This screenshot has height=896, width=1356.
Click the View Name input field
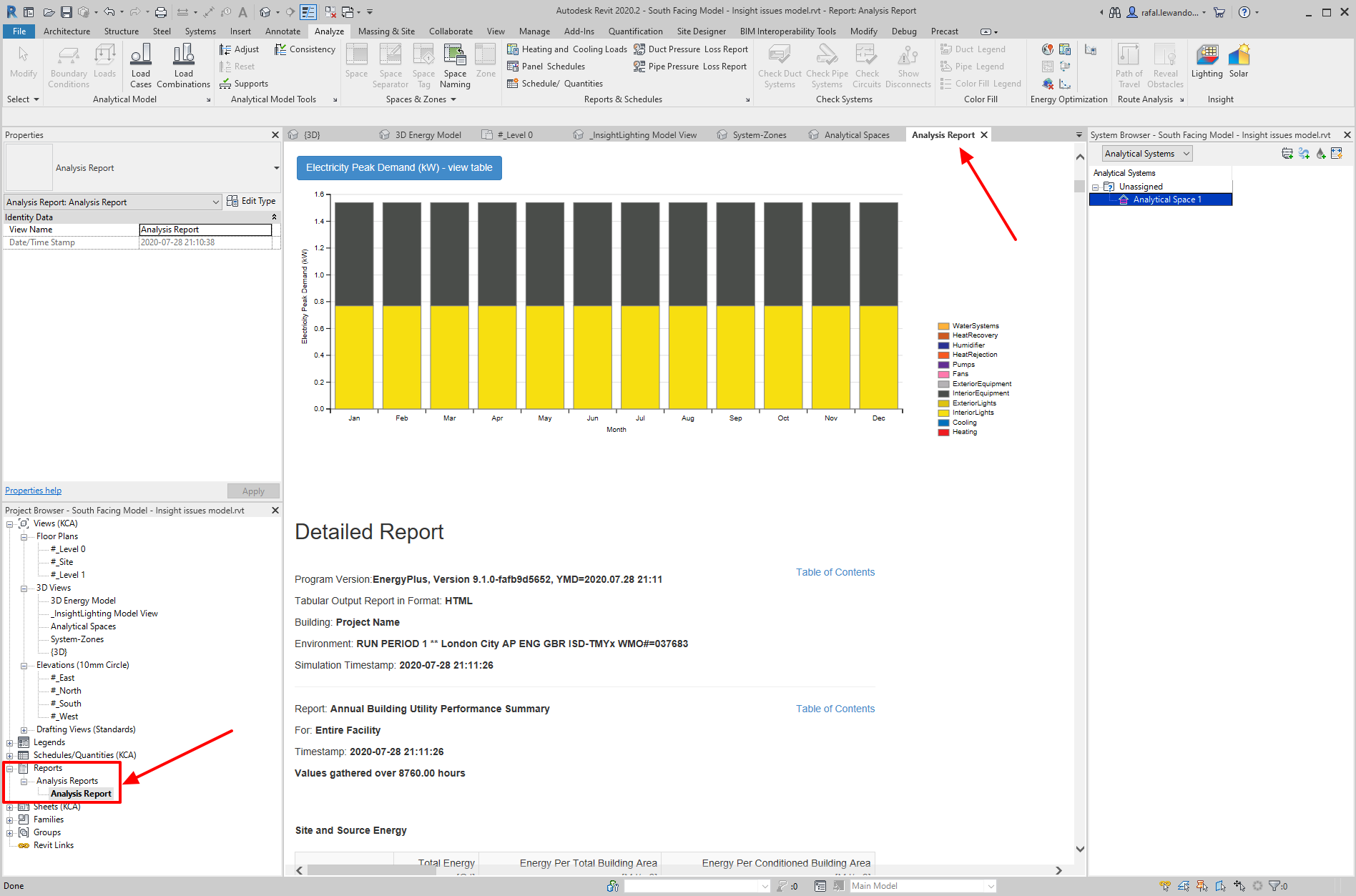tap(205, 230)
